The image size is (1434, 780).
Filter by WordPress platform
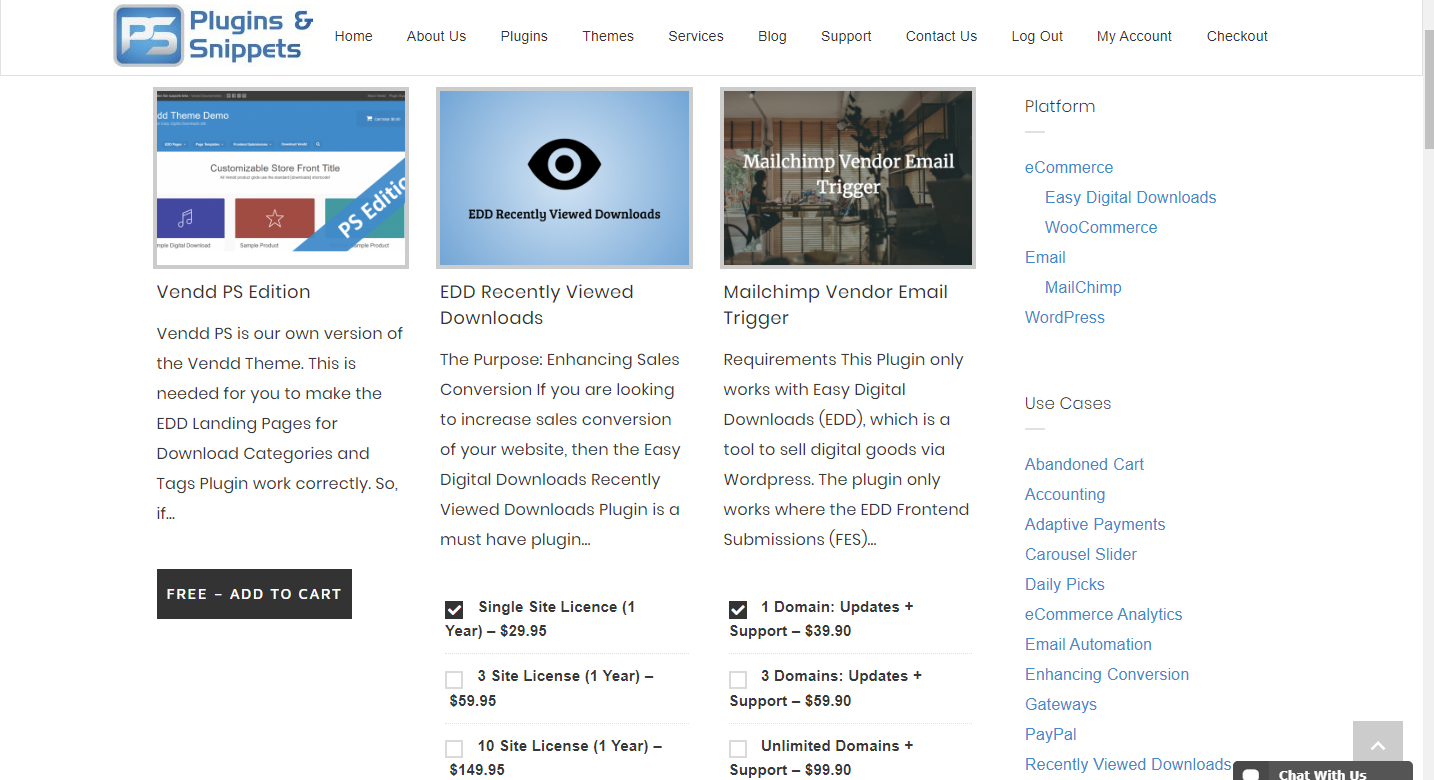pyautogui.click(x=1065, y=317)
